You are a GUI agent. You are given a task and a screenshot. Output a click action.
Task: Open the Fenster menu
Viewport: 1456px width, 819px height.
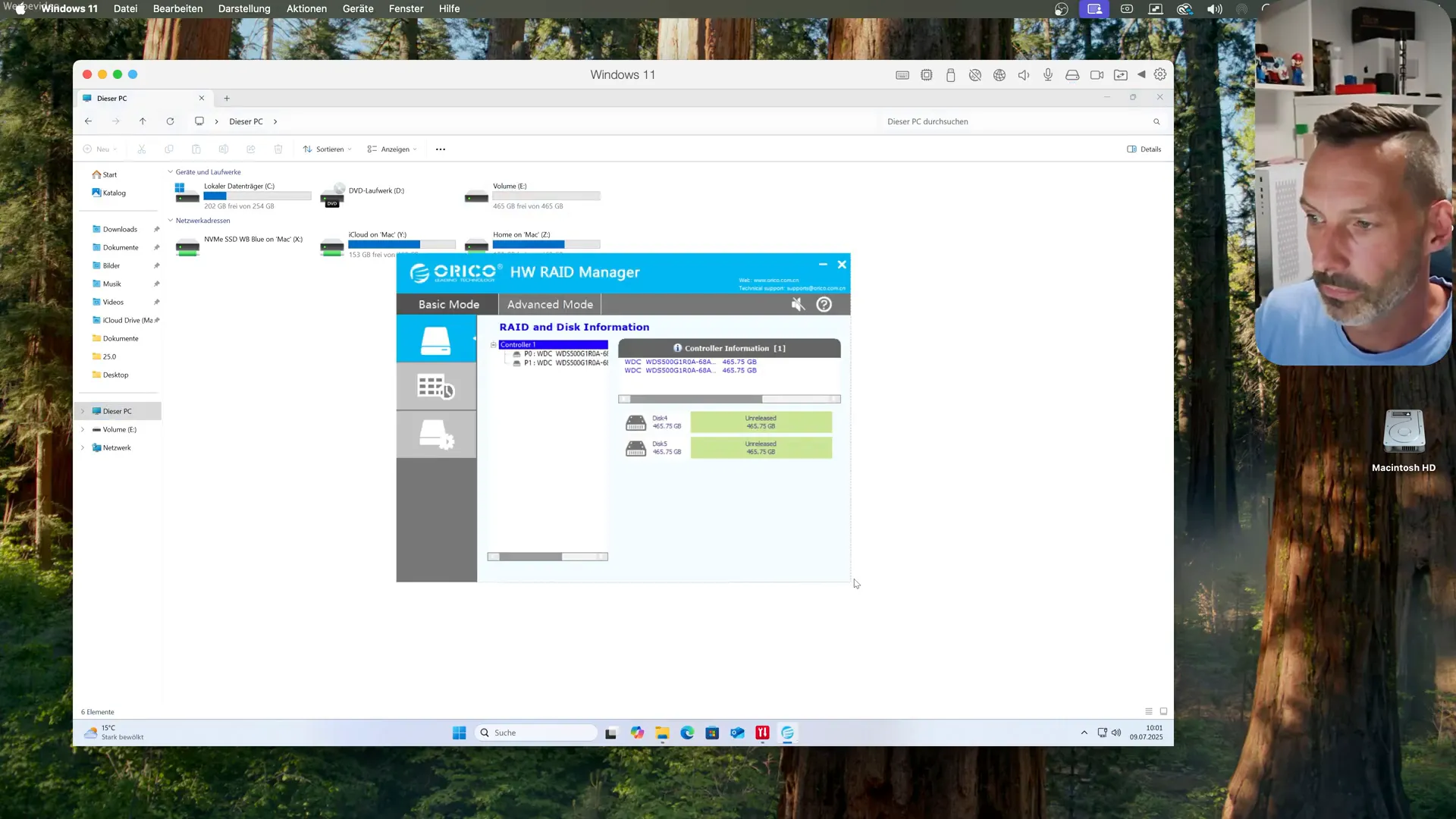coord(406,8)
